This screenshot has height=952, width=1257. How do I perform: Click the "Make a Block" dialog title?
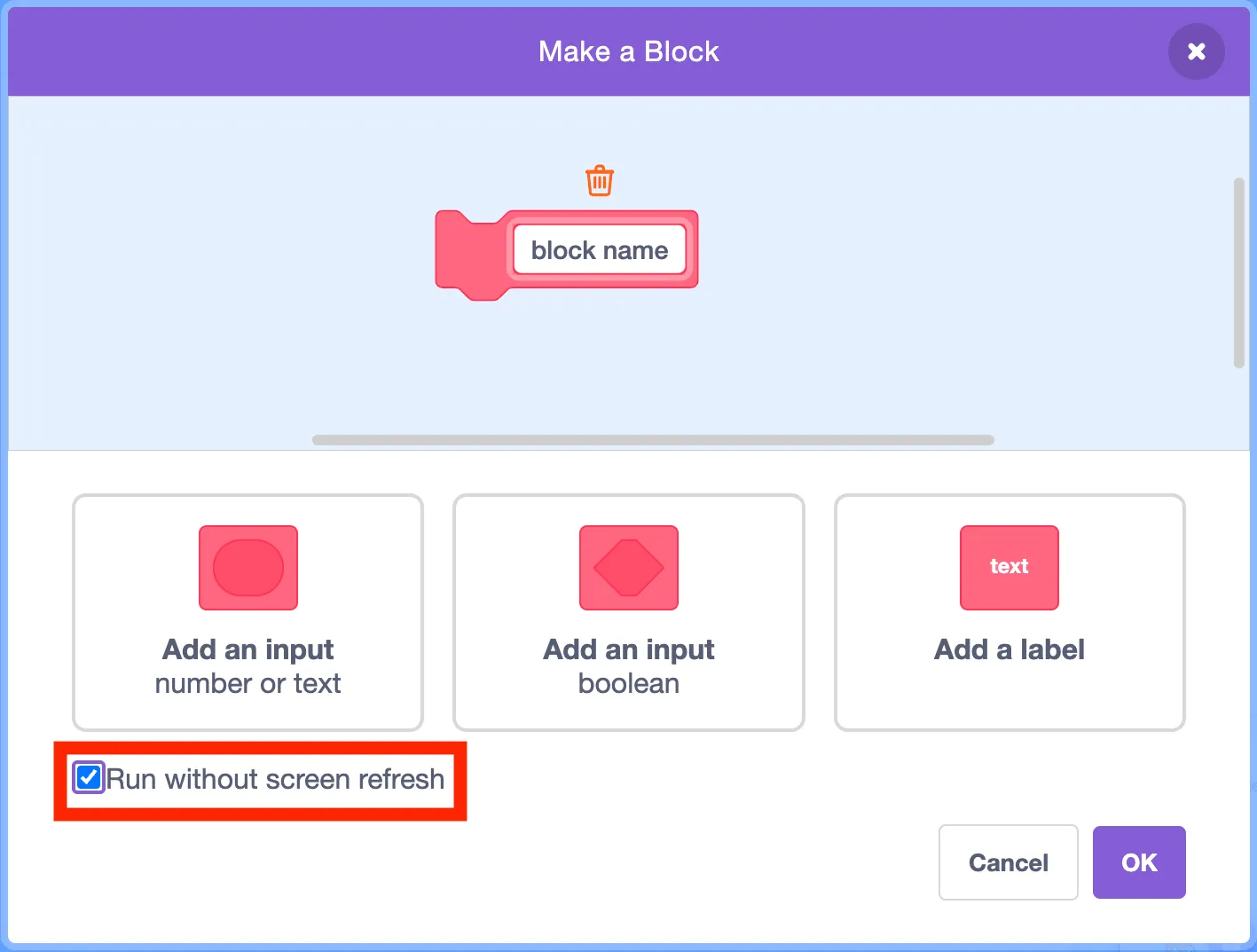coord(629,51)
